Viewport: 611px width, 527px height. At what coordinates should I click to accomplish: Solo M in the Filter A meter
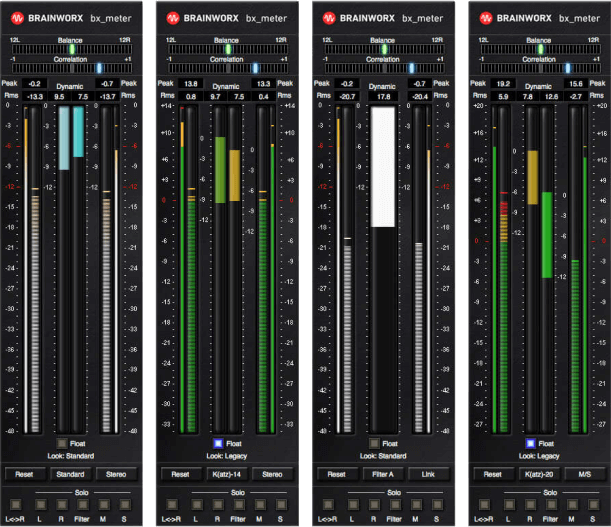point(416,504)
